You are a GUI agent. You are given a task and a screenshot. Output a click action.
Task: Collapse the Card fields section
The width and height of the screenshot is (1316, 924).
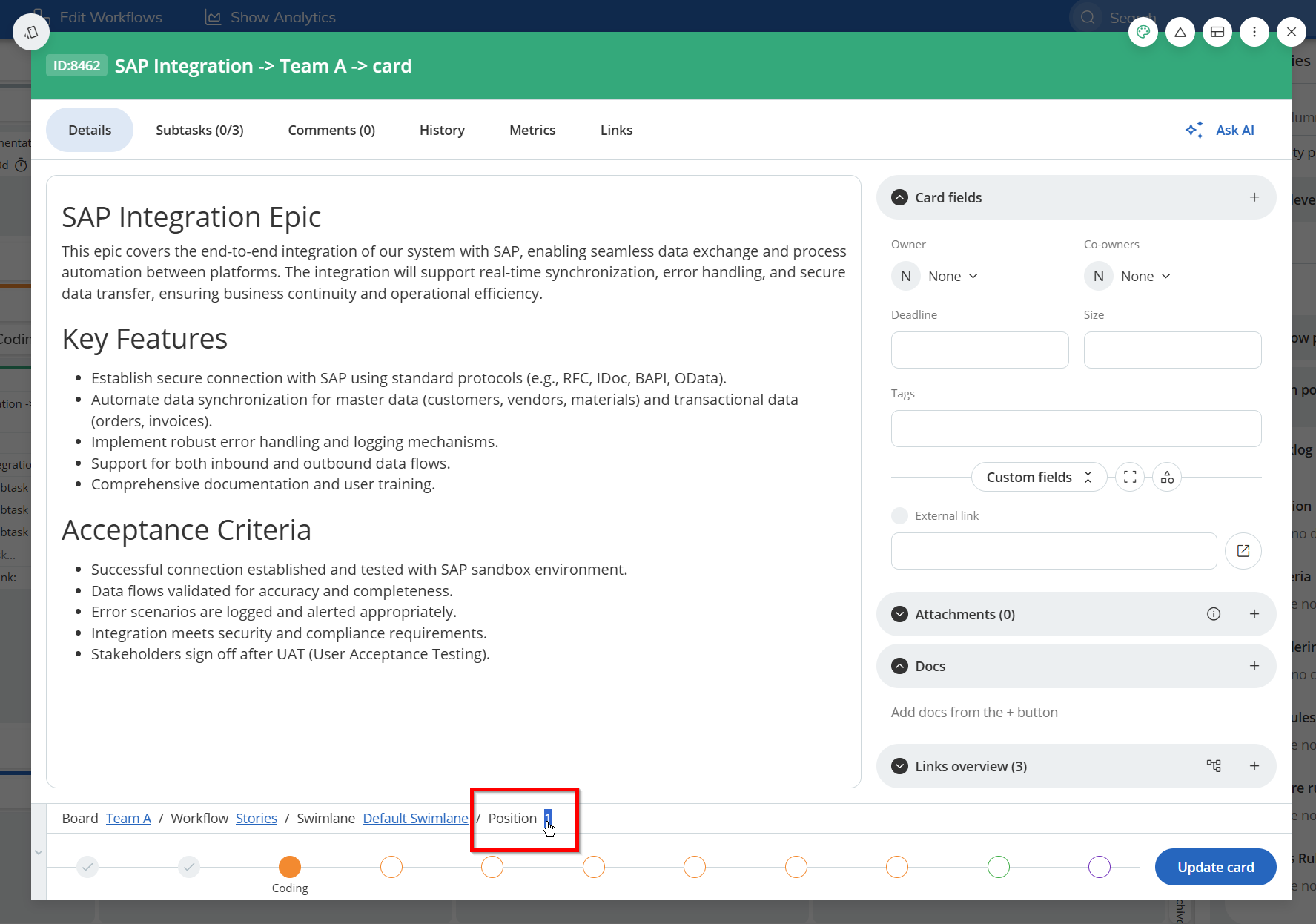click(899, 198)
